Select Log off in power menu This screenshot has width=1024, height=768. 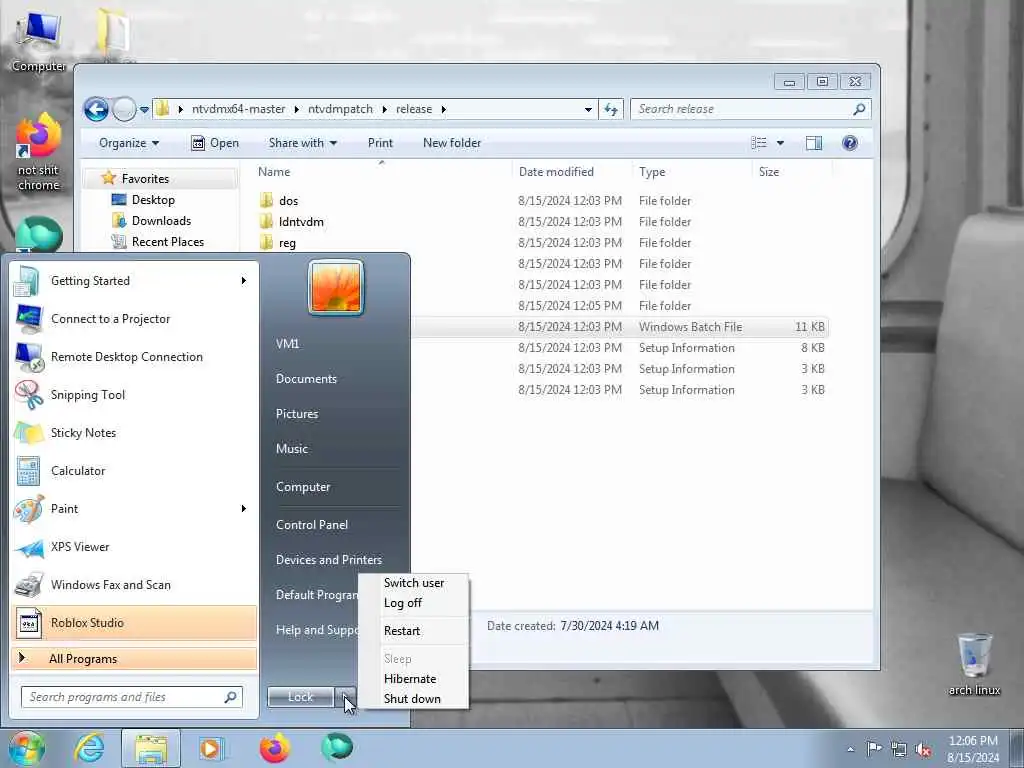coord(414,603)
